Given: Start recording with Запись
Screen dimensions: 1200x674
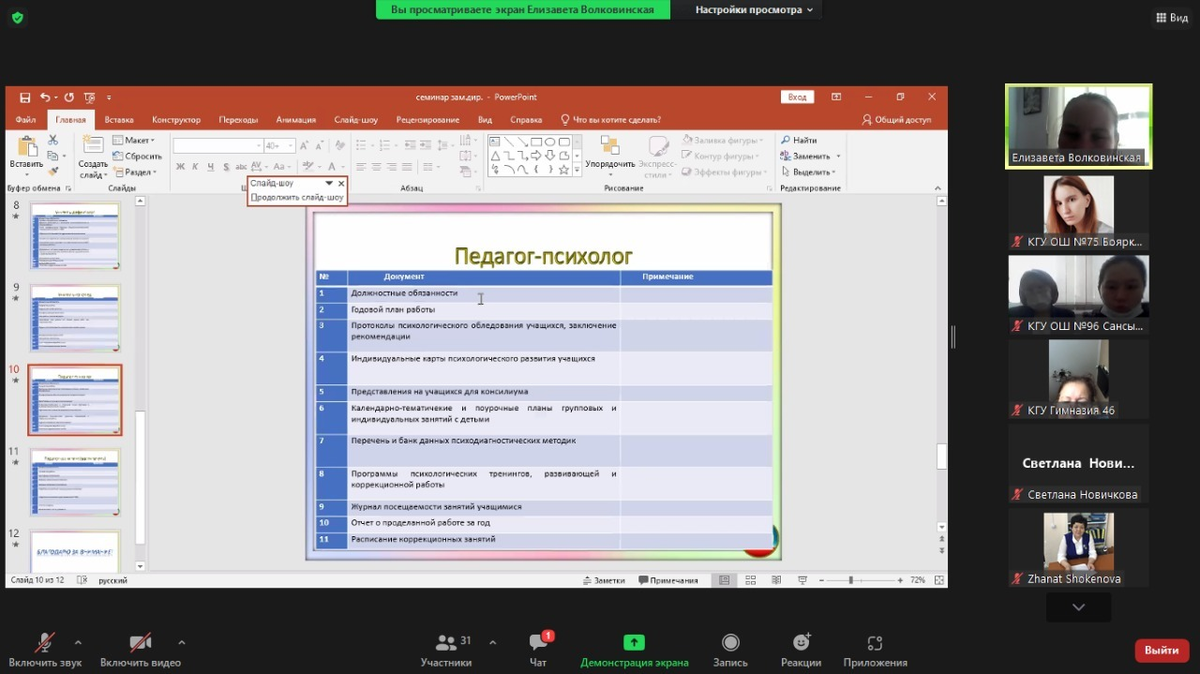Looking at the screenshot, I should pos(730,644).
